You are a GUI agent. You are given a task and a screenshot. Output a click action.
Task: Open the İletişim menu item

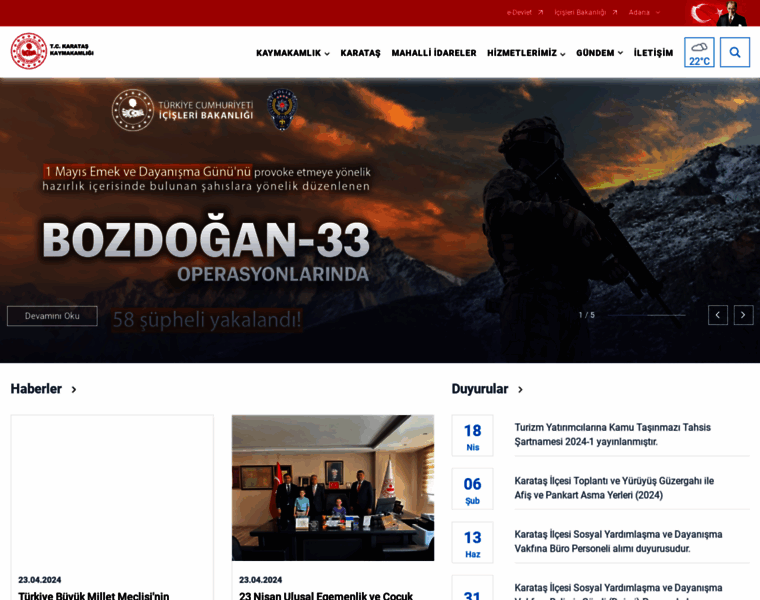tap(653, 53)
